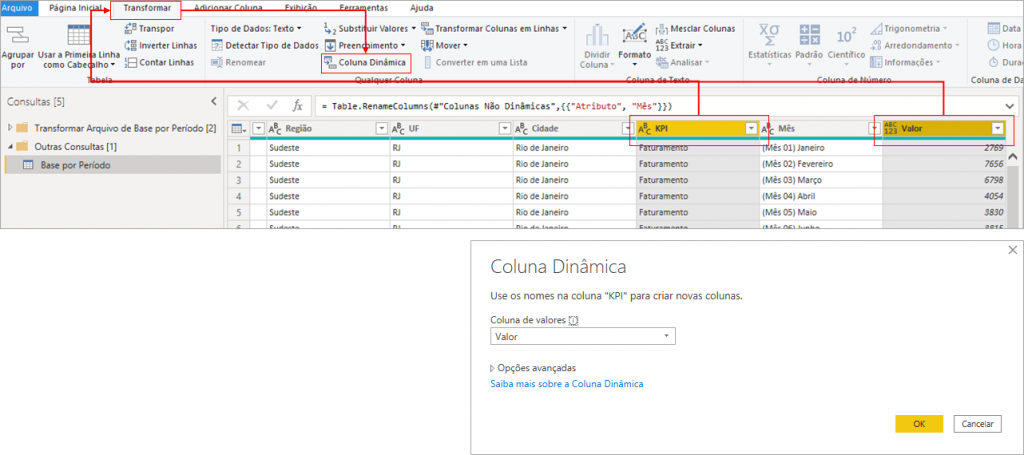Switch to the Ferramentas tab
The height and width of the screenshot is (455, 1024).
click(363, 8)
